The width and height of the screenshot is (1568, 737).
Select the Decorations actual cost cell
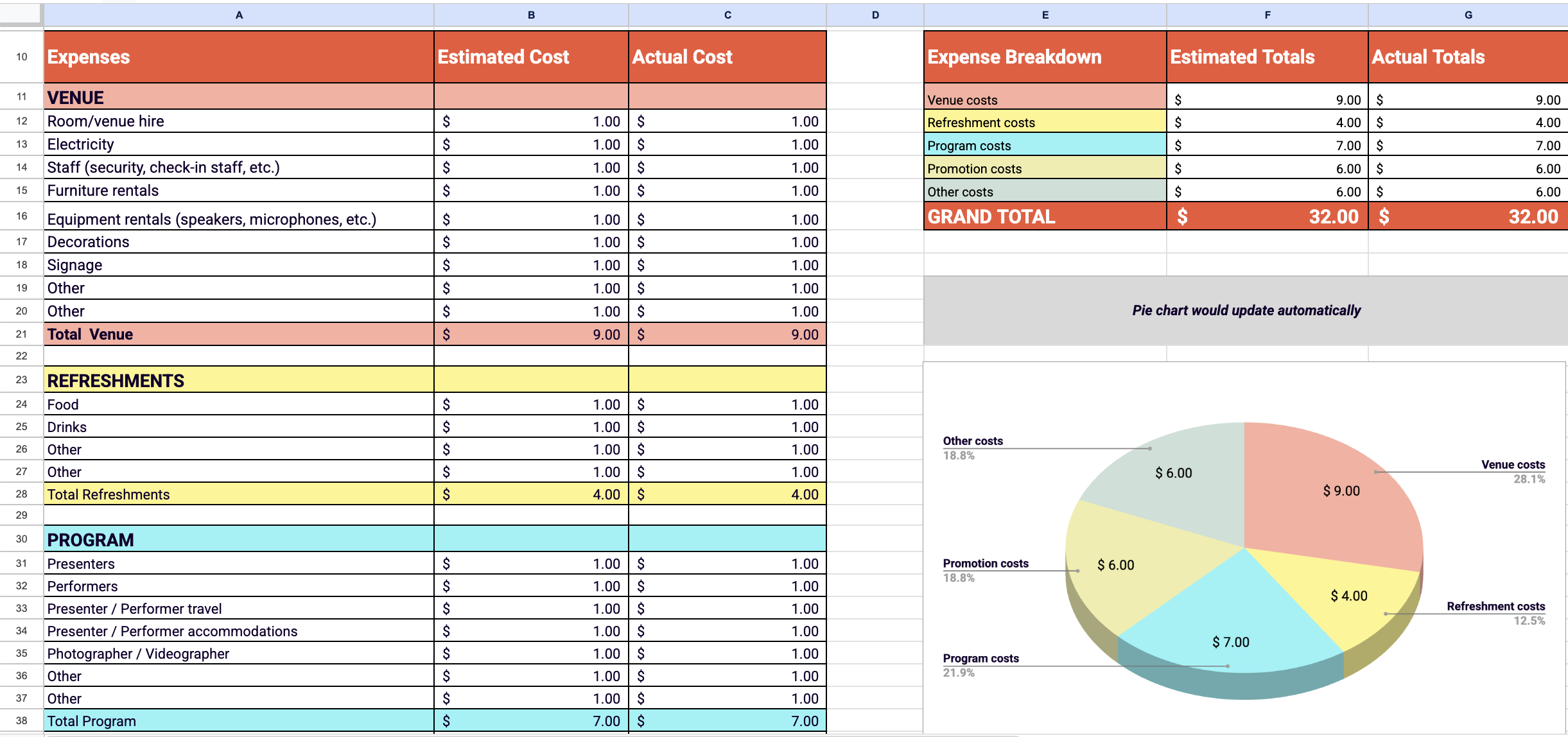pos(727,242)
